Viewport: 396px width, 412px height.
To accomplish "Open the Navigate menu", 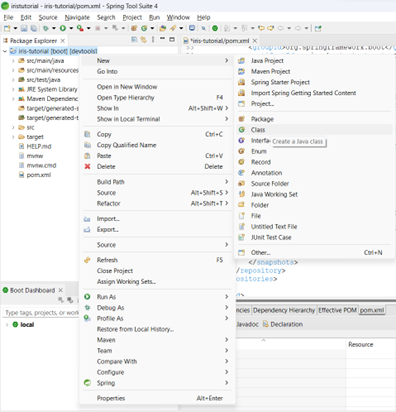I will click(77, 17).
